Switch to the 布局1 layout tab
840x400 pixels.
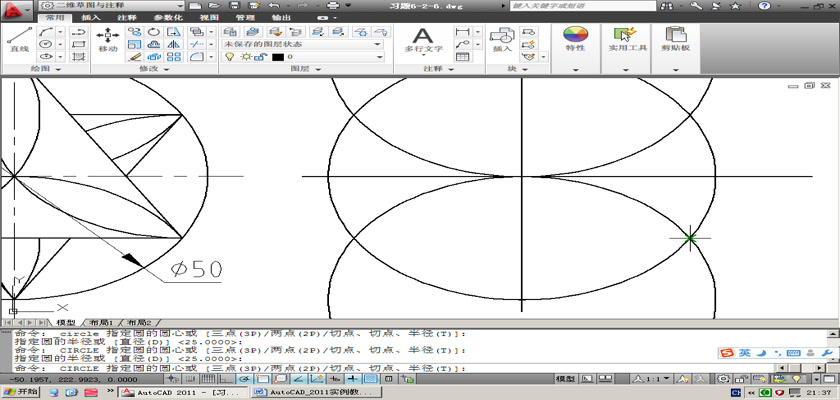(101, 323)
